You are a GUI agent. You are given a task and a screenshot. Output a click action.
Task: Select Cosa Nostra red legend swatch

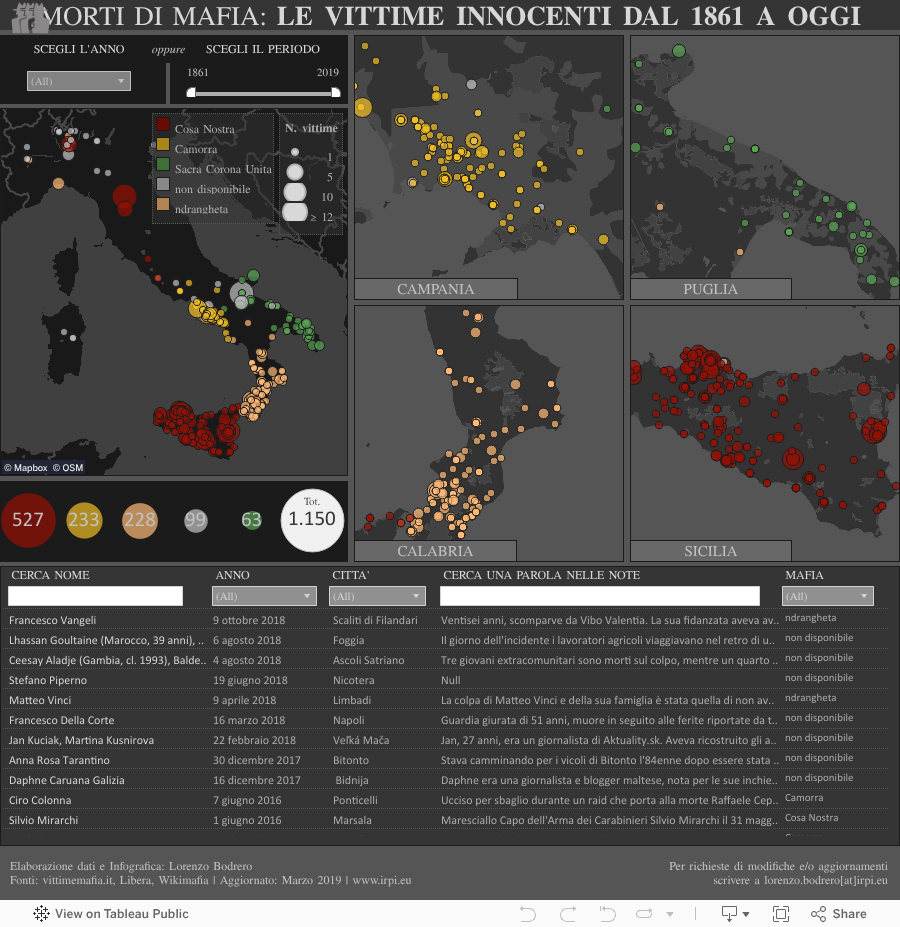pos(163,125)
